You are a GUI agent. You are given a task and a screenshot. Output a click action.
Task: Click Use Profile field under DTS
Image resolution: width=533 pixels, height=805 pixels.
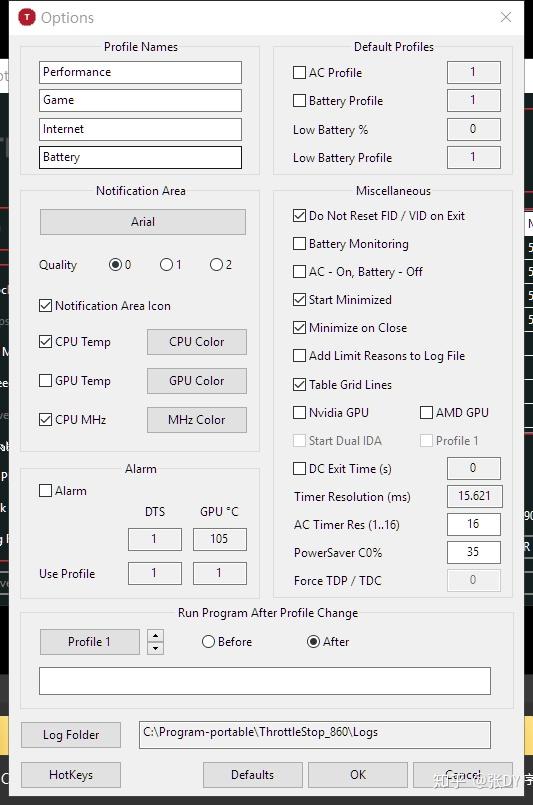(155, 573)
